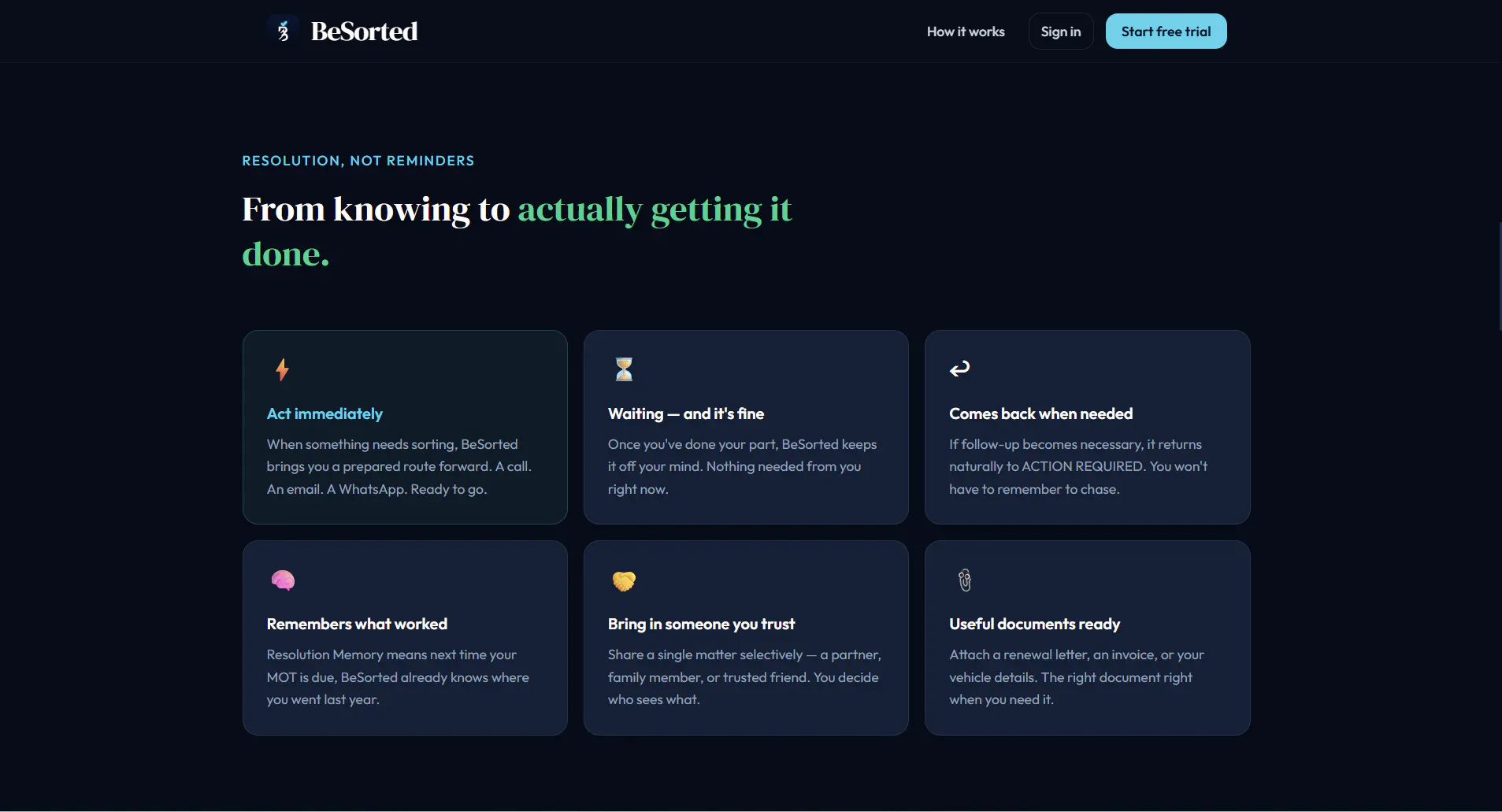
Task: Click the green 'actually getting it' headline text
Action: (x=655, y=209)
